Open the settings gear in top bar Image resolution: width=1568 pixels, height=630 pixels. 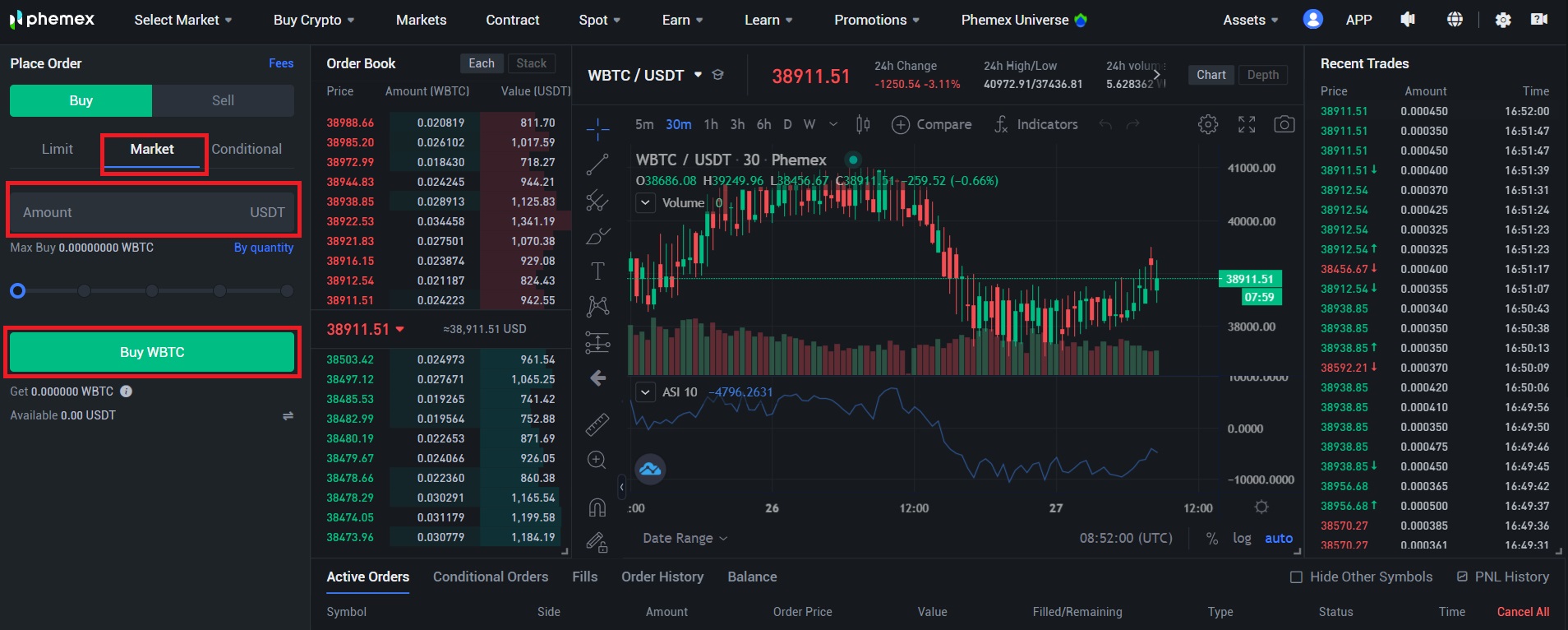(x=1503, y=20)
